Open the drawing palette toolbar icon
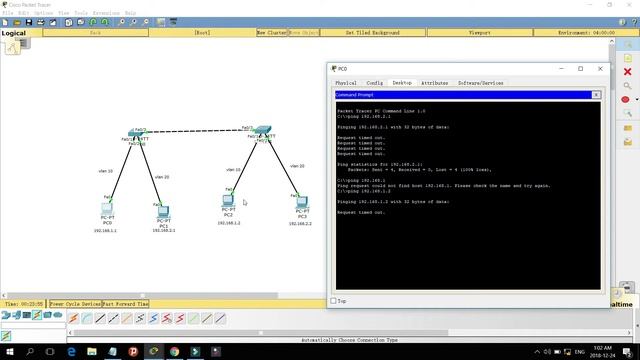This screenshot has height=360, width=640. coord(161,22)
